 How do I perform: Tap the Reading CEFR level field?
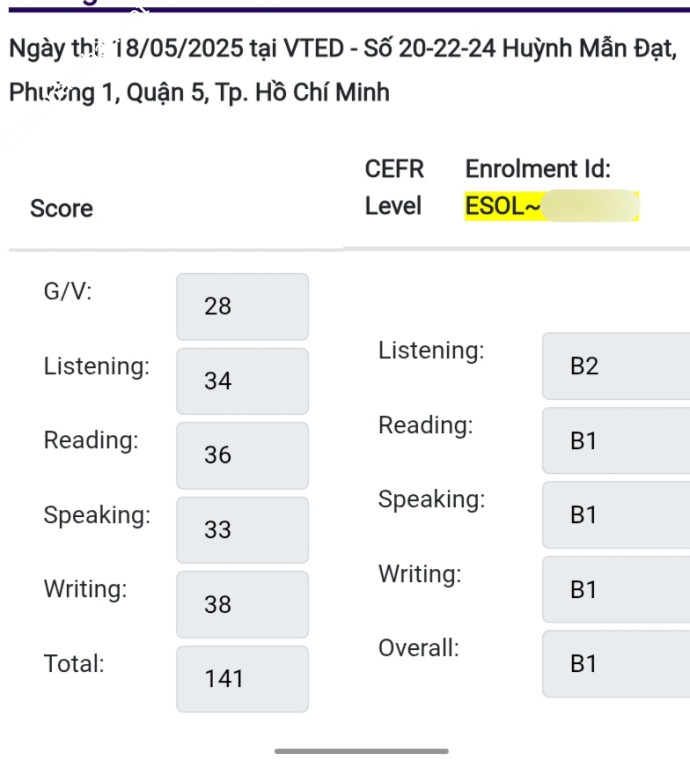615,441
